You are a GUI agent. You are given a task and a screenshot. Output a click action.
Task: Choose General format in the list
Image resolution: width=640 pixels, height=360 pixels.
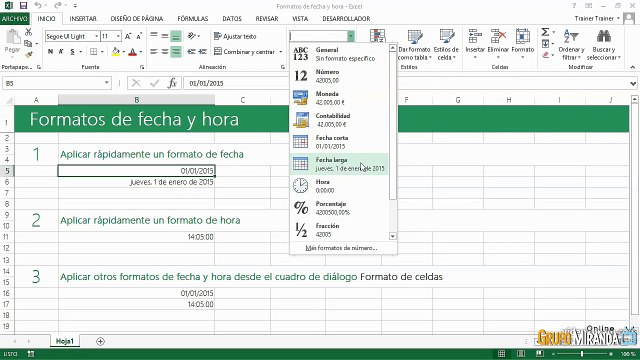339,54
